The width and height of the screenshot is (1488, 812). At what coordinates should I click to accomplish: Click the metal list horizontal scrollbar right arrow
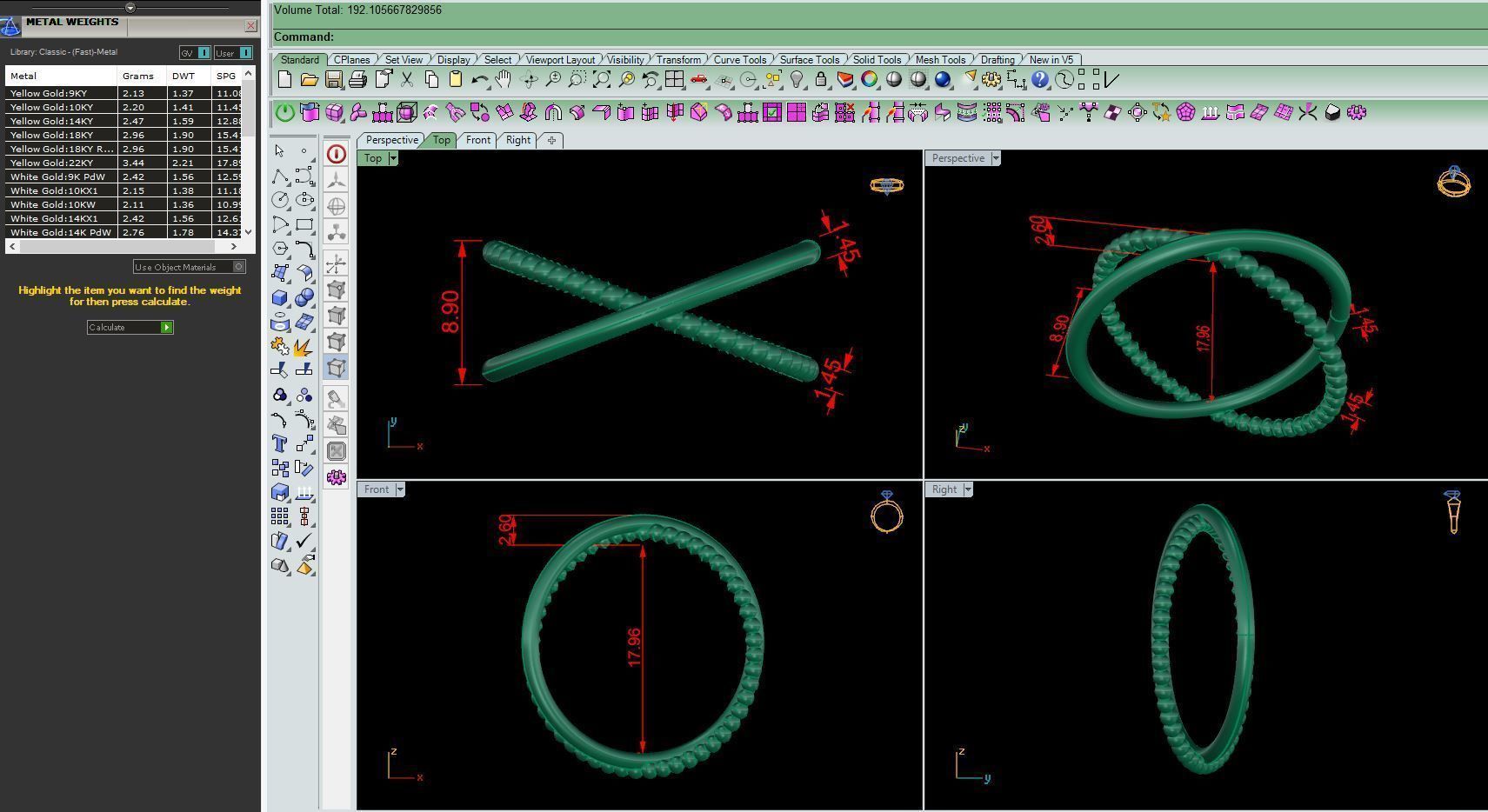pos(233,247)
